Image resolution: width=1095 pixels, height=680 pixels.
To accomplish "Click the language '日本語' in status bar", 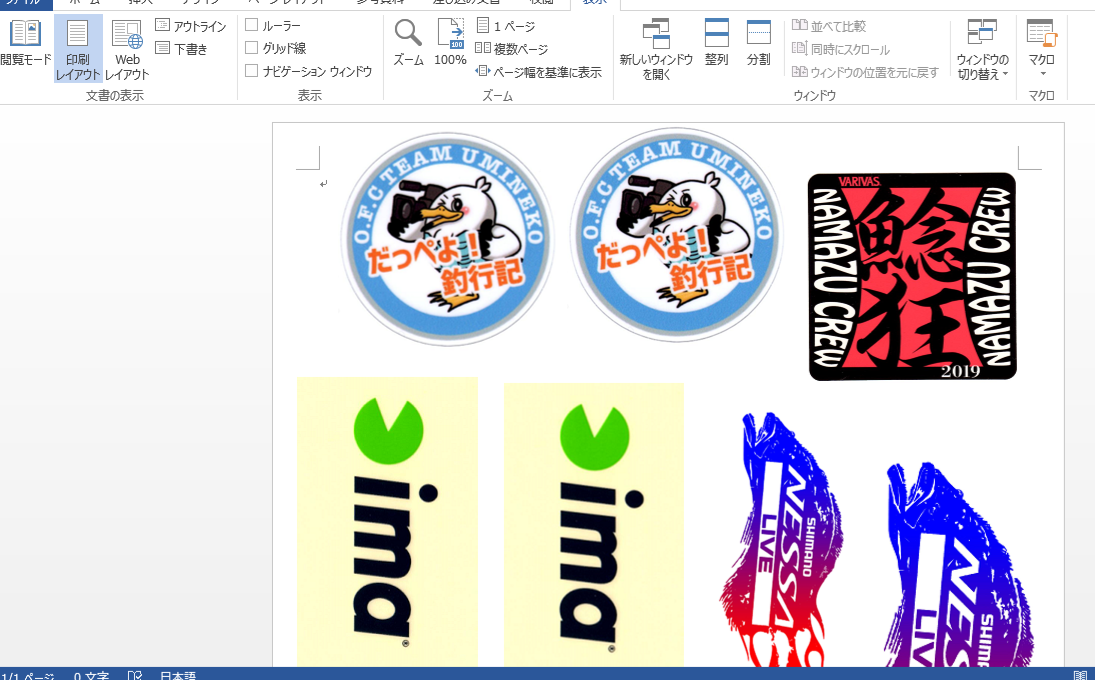I will point(178,675).
